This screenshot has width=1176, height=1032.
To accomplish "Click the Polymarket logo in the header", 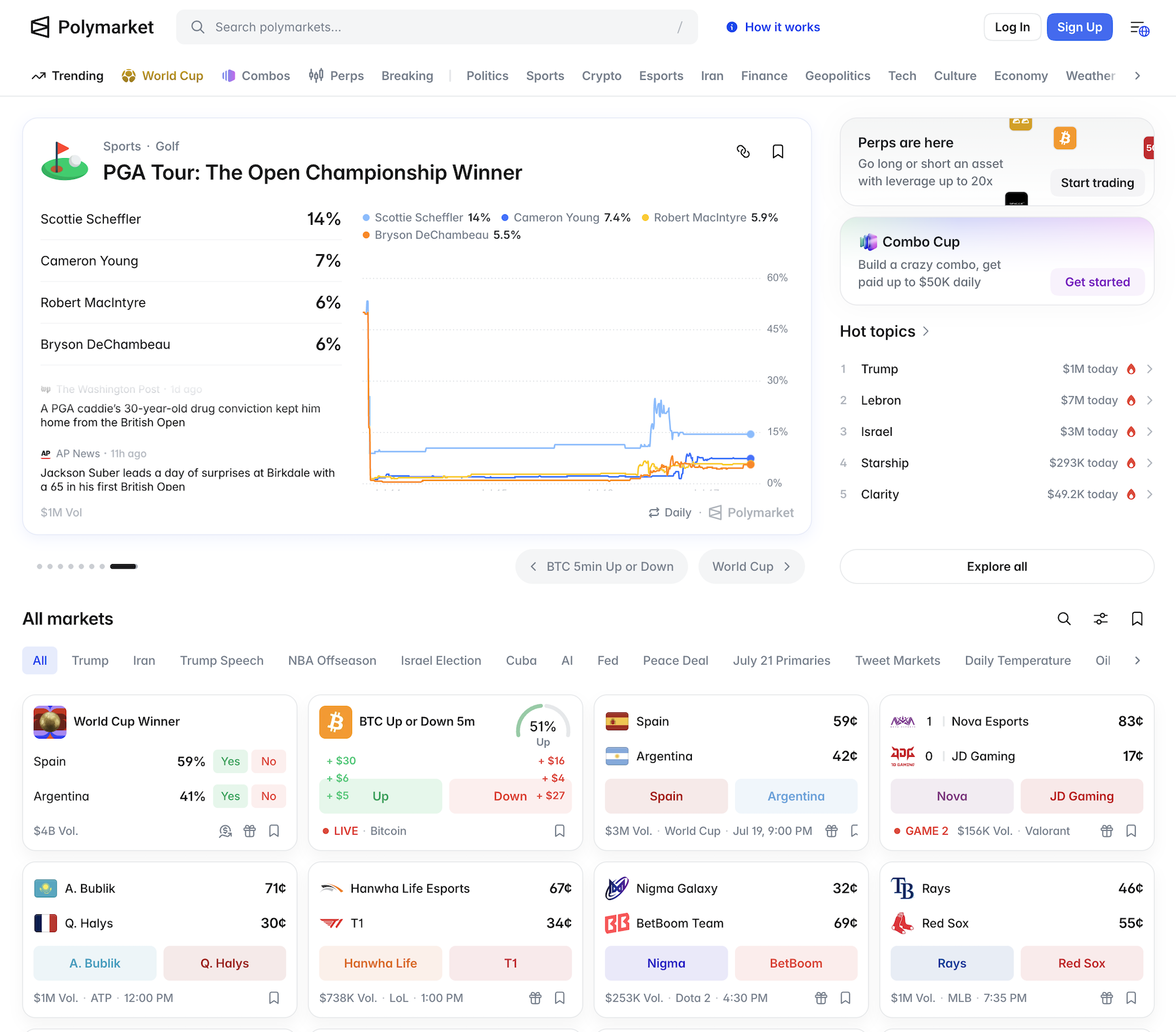I will 92,27.
